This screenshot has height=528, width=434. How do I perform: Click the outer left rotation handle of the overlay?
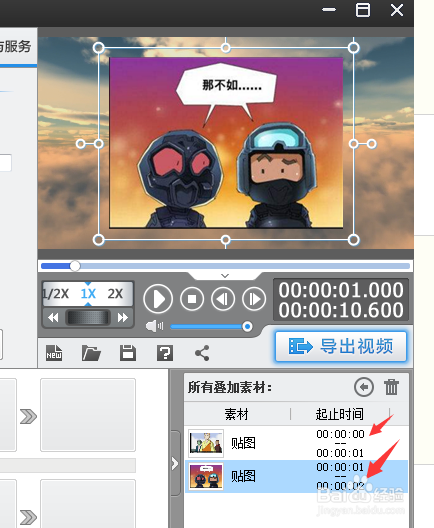tap(80, 144)
